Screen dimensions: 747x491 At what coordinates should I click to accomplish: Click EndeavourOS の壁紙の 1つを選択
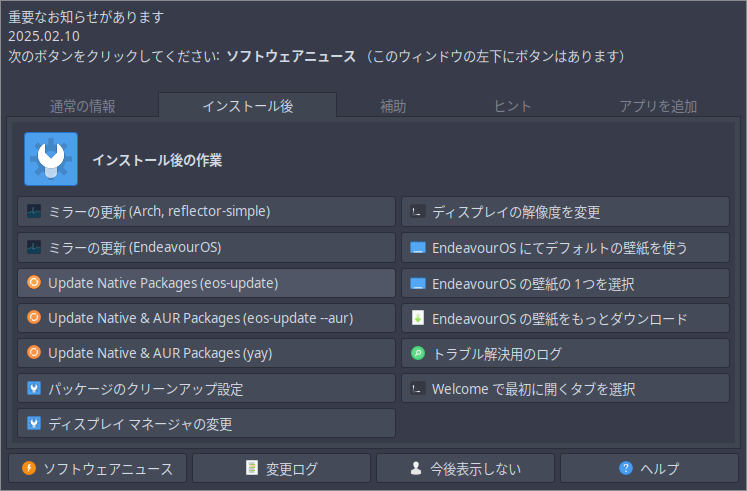[x=565, y=283]
